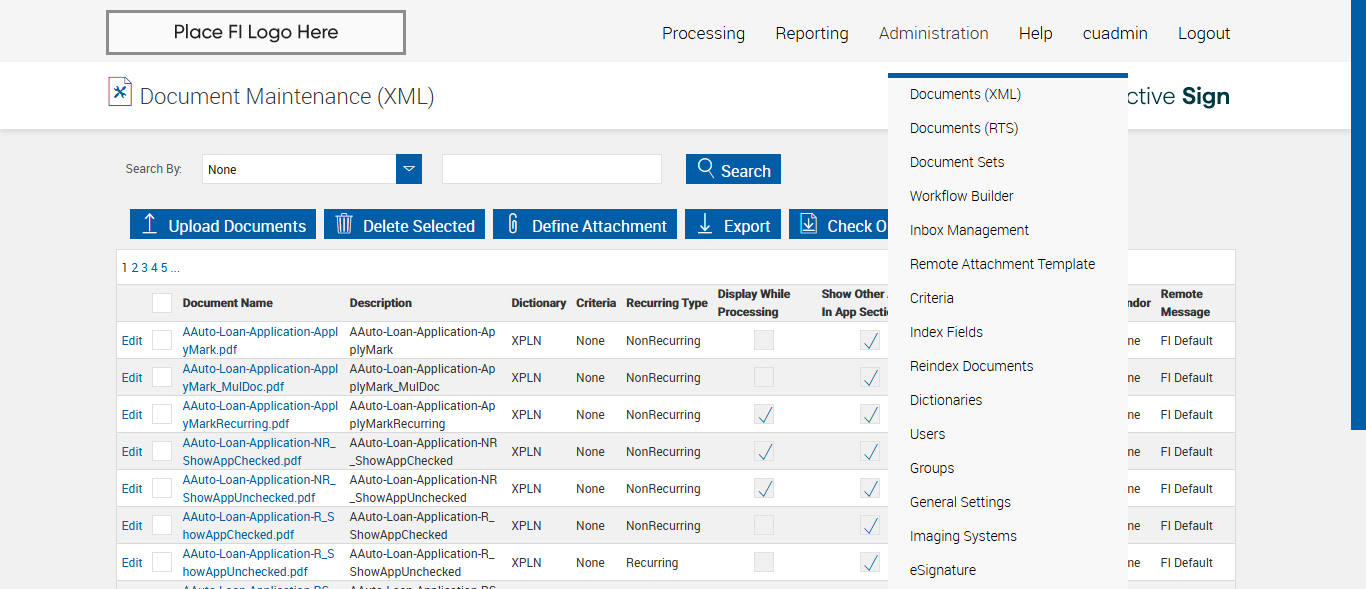Click Logout in the top navigation
Screen dimensions: 1366x589
1203,33
